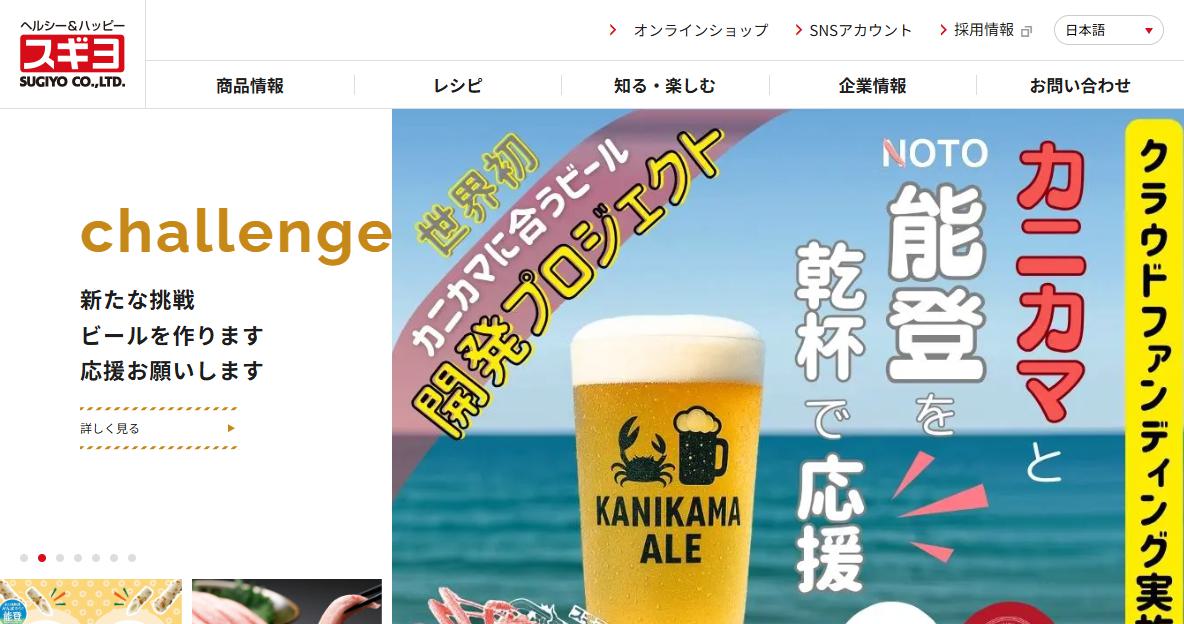The height and width of the screenshot is (624, 1184).
Task: Click the Sugiyo company logo
Action: tap(72, 54)
